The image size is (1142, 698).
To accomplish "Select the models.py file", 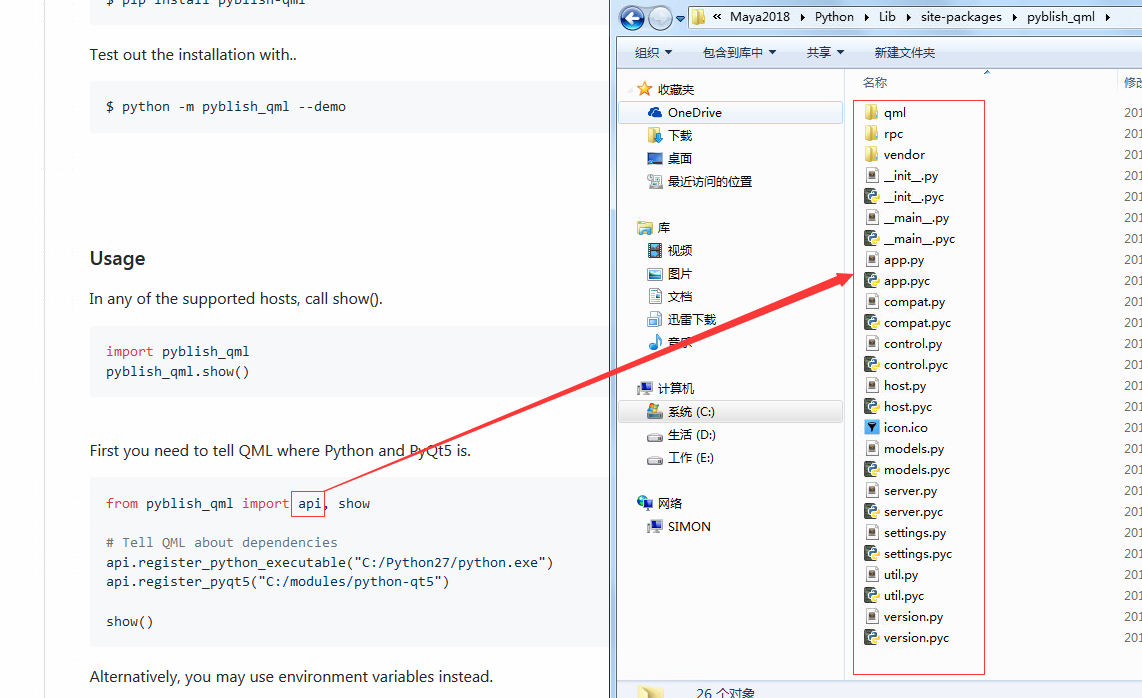I will [x=905, y=449].
